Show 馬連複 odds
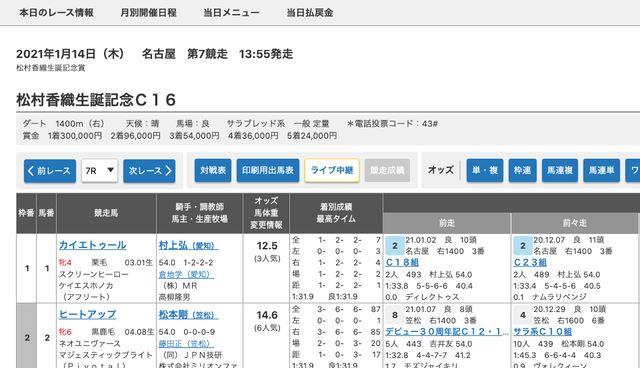Screen dimensions: 640x368 pos(560,170)
